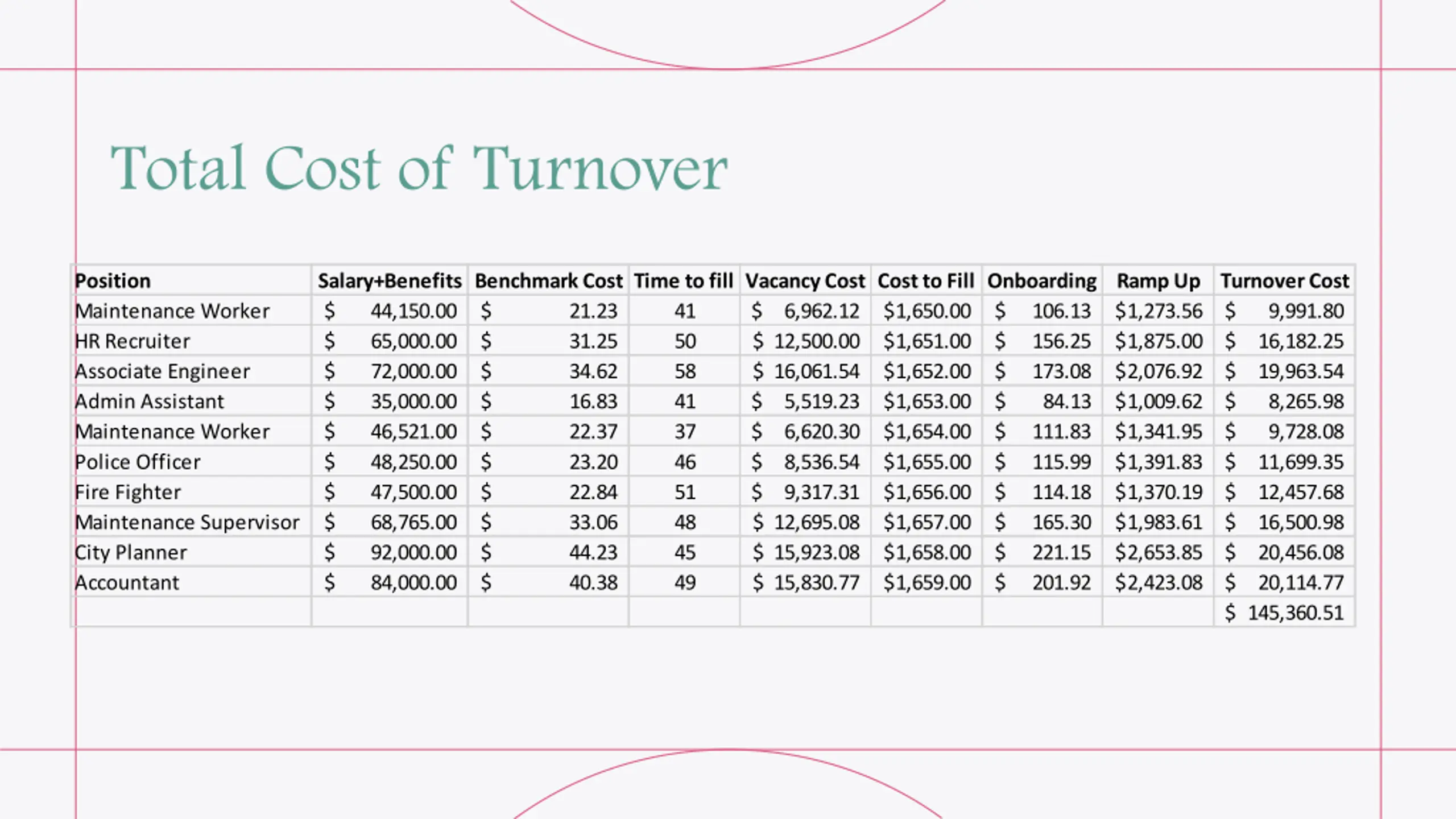Click the Cost to Fill header
Viewport: 1456px width, 819px height.
(x=926, y=281)
